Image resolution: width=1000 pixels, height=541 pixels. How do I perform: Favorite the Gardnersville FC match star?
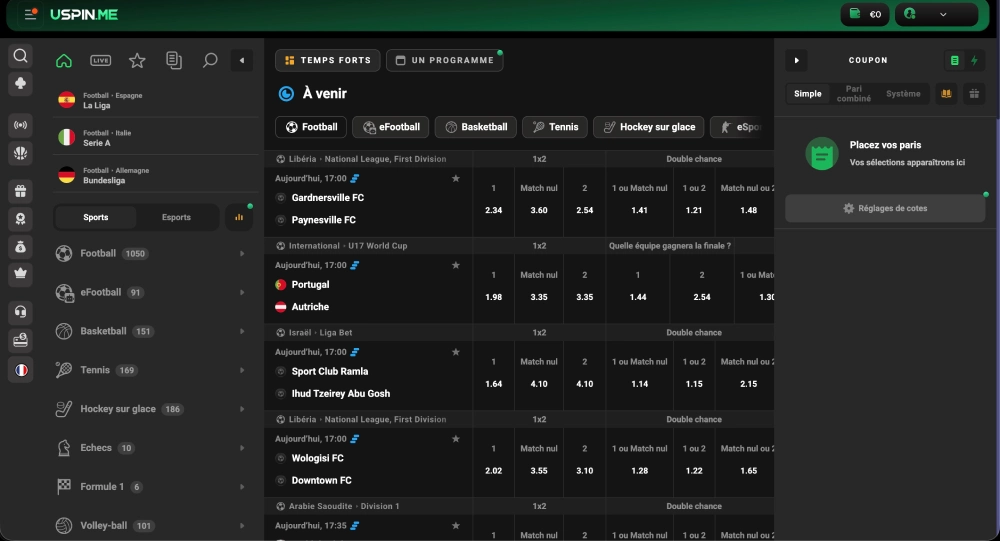point(455,179)
